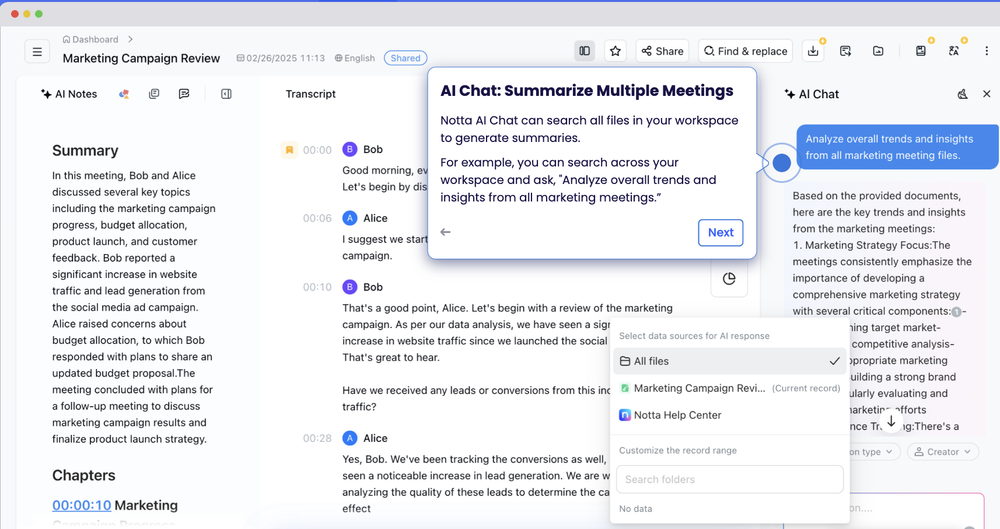Click the breadcrumb chevron after Dashboard
Screen dimensions: 1000x529
click(x=130, y=40)
